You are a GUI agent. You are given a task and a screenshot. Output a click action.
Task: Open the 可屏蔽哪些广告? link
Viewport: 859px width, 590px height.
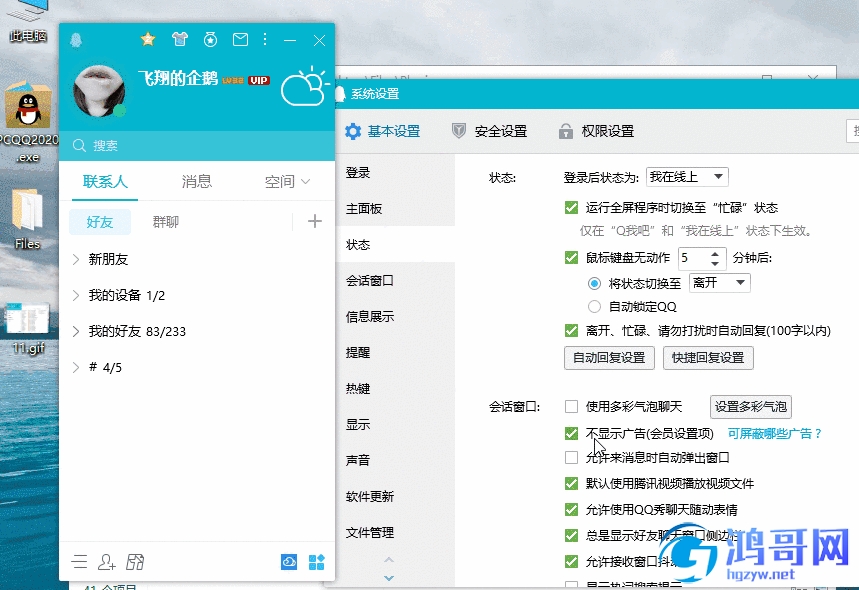(775, 434)
